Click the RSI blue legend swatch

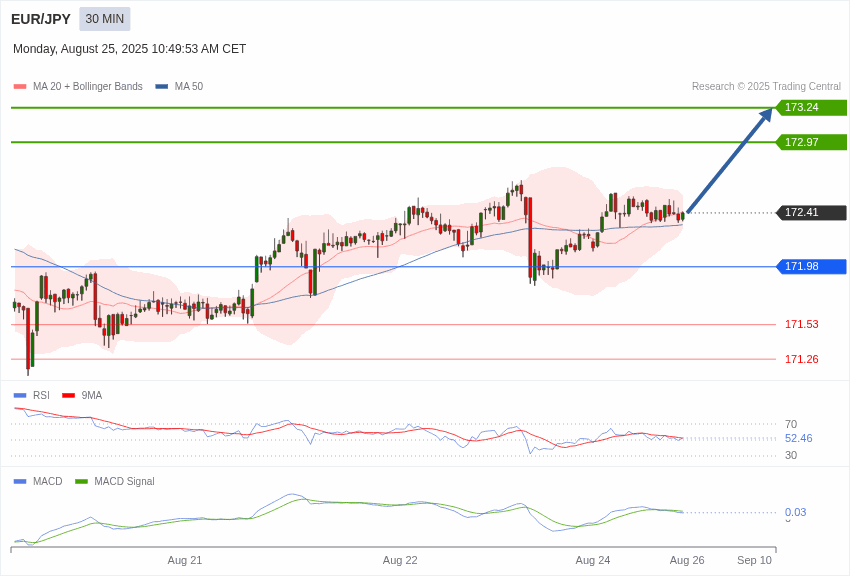[20, 396]
